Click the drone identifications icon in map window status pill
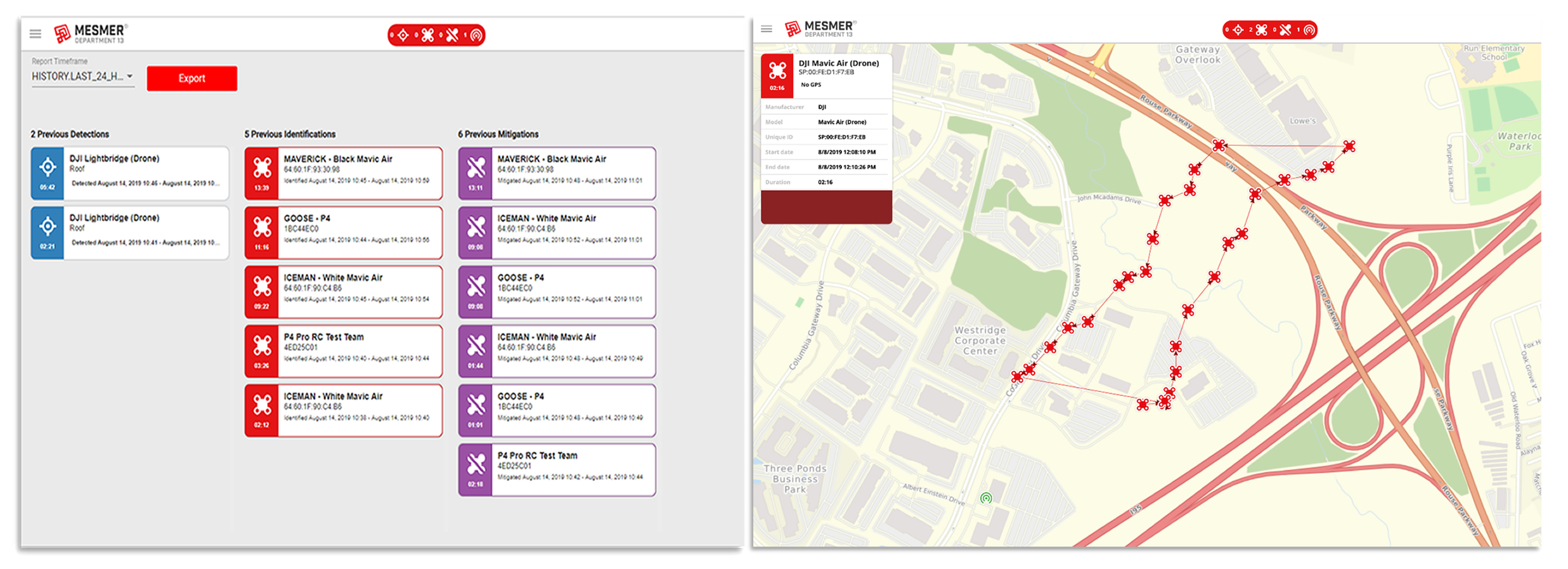 pyautogui.click(x=1262, y=30)
